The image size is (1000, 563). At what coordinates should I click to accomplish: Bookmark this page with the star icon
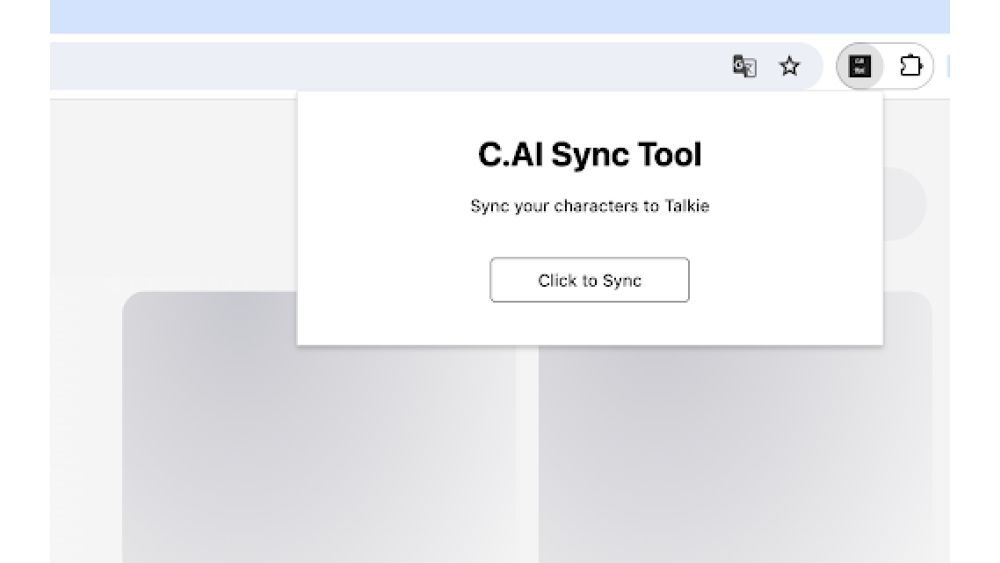(790, 66)
